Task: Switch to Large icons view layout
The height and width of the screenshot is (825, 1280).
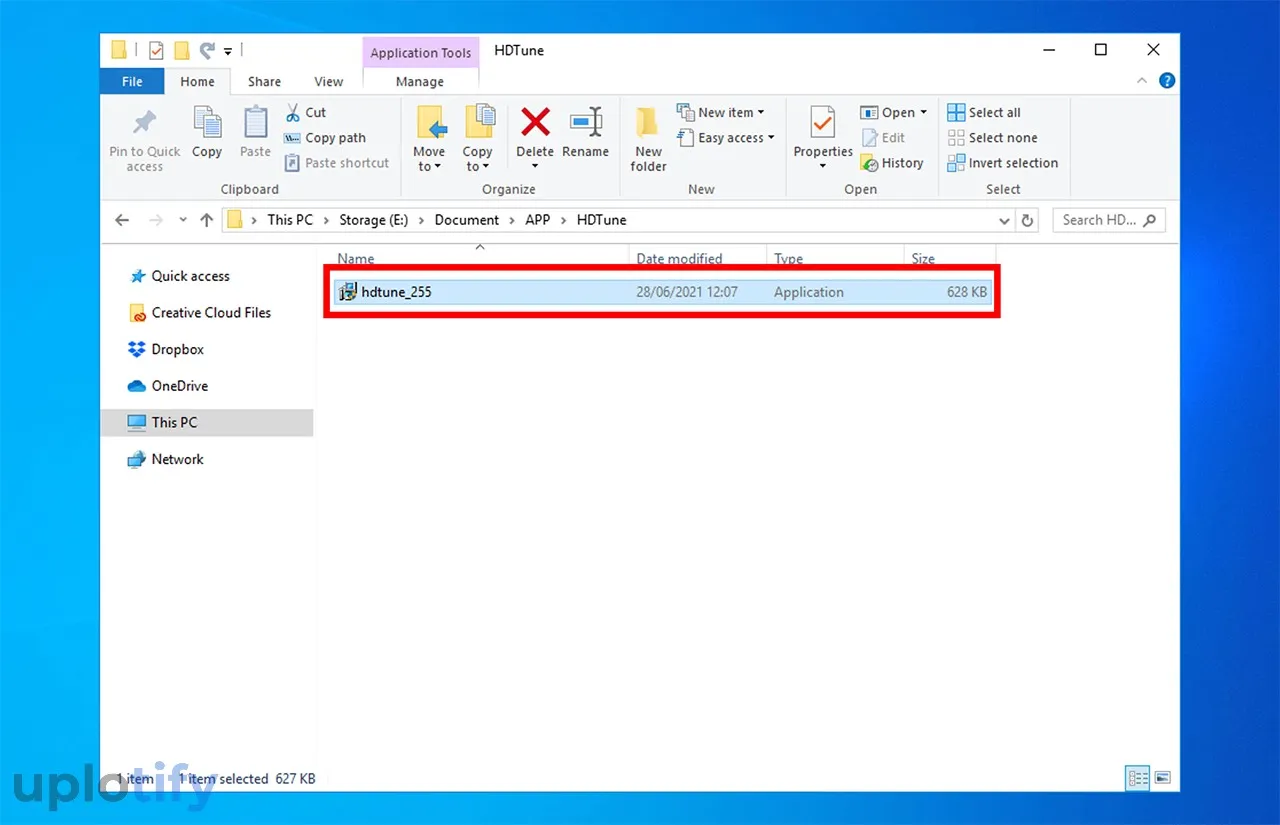Action: click(1163, 777)
